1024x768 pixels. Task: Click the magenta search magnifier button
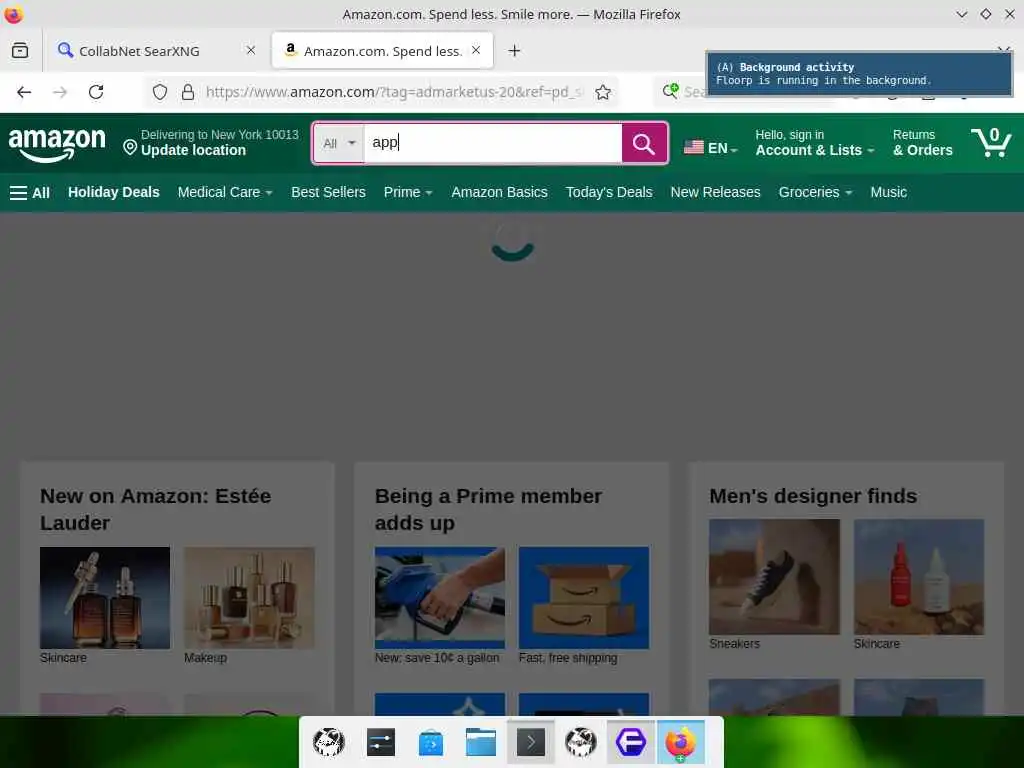[x=644, y=143]
